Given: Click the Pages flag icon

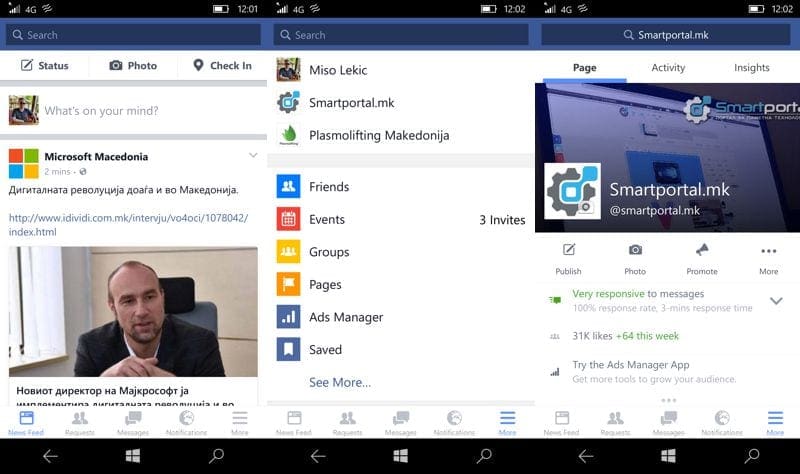Looking at the screenshot, I should pos(288,284).
